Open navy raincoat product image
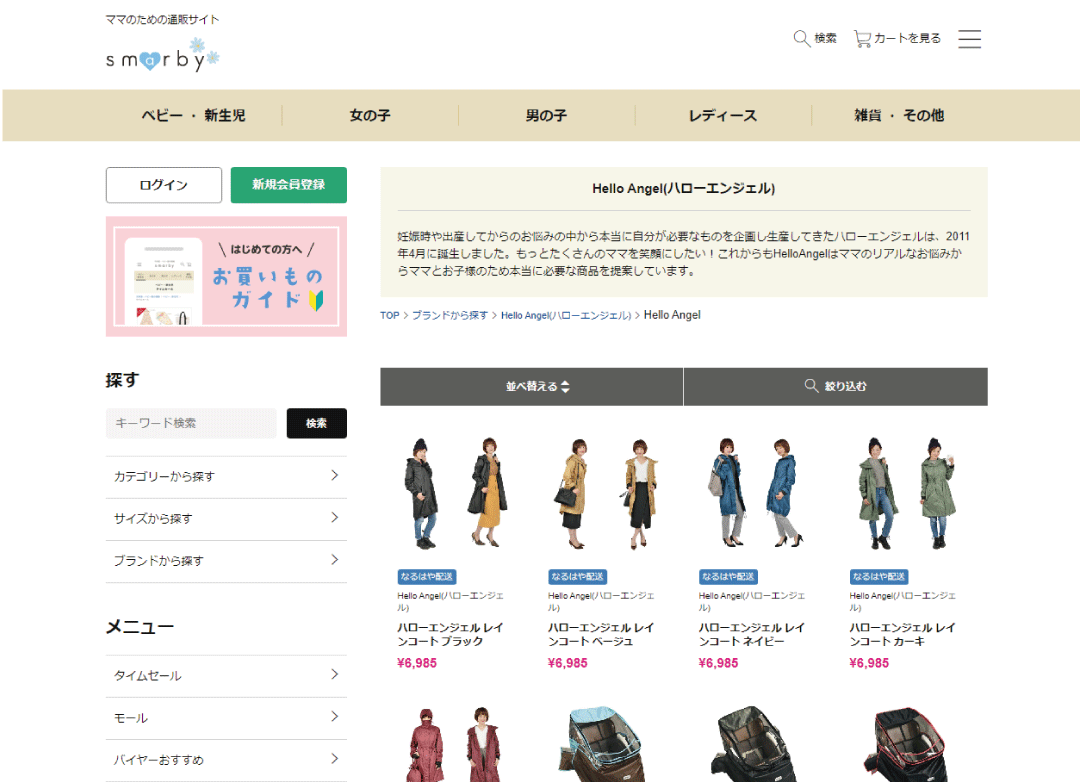The width and height of the screenshot is (1080, 782). tap(757, 493)
